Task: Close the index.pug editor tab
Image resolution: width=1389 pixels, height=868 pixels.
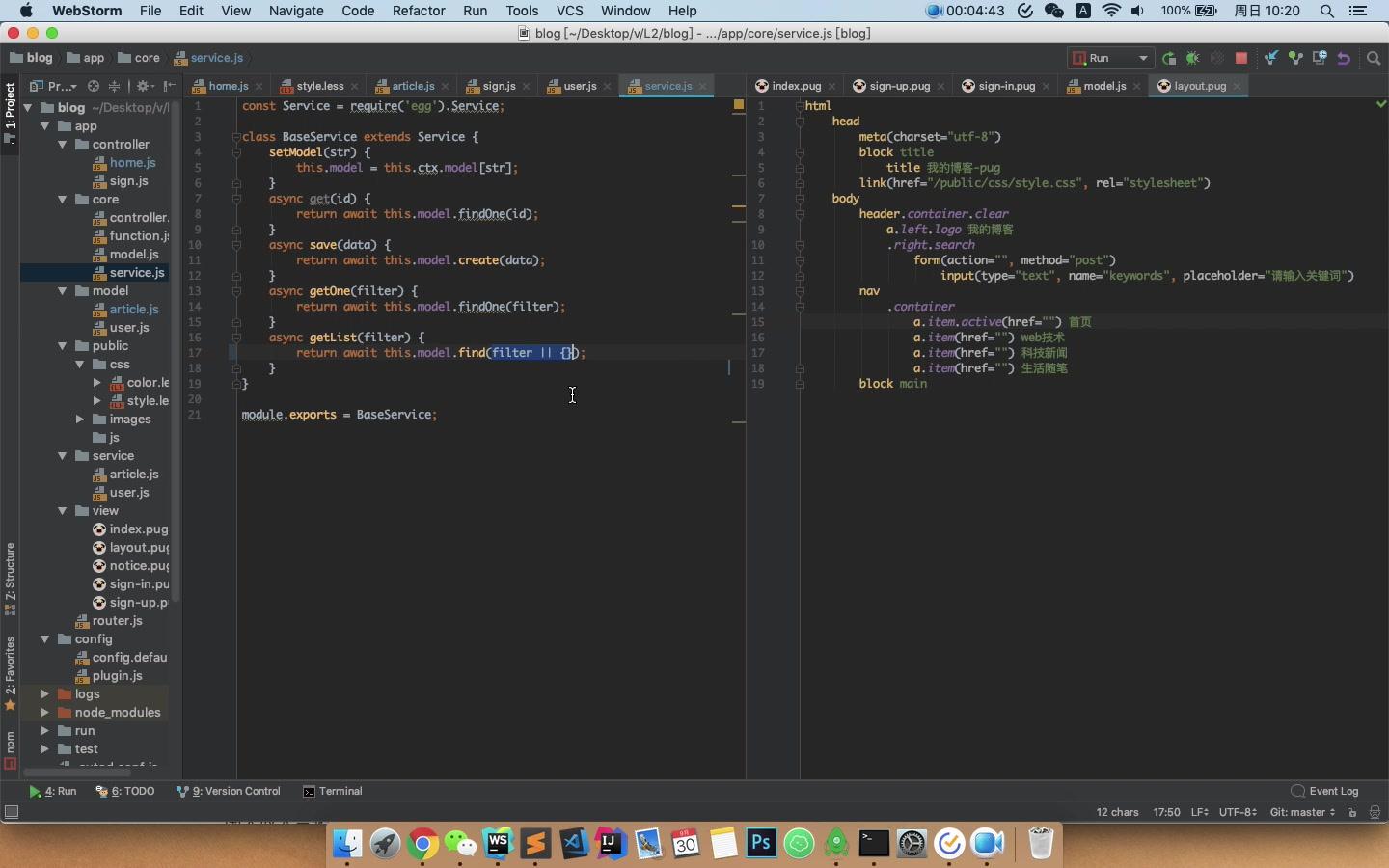Action: pos(832,87)
